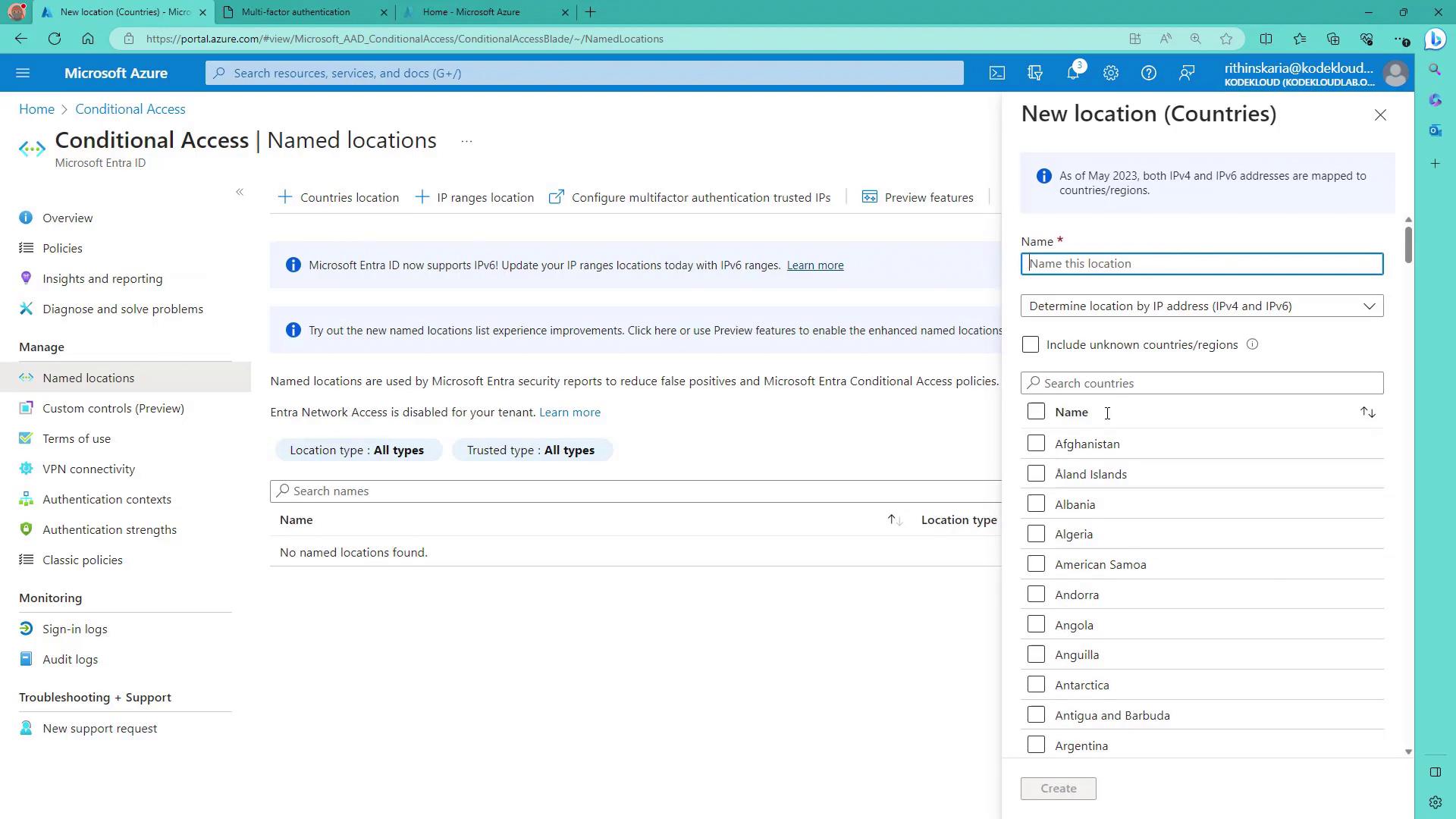This screenshot has width=1456, height=819.
Task: Tick the select-all countries header checkbox
Action: tap(1036, 411)
